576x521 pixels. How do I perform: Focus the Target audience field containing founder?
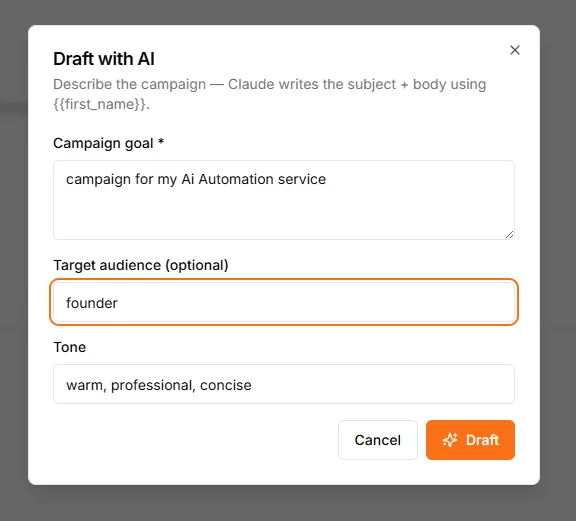(284, 302)
